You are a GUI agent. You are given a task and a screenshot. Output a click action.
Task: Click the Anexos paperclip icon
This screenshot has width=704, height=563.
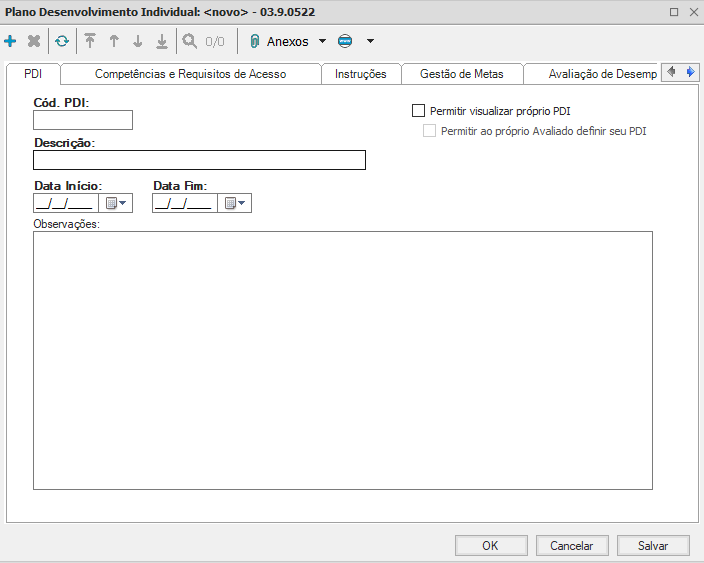(254, 42)
